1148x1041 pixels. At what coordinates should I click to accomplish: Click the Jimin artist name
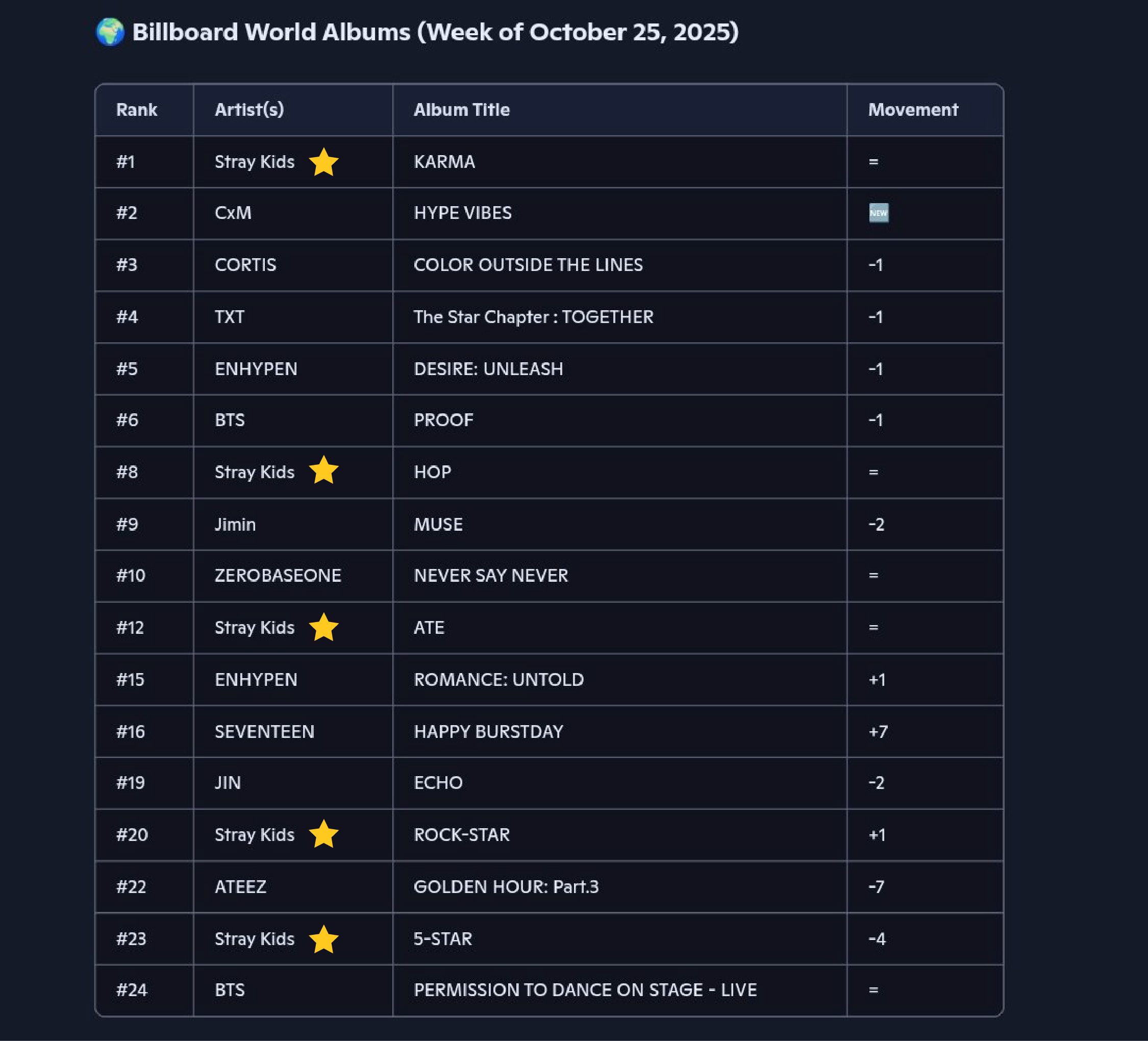pos(235,525)
